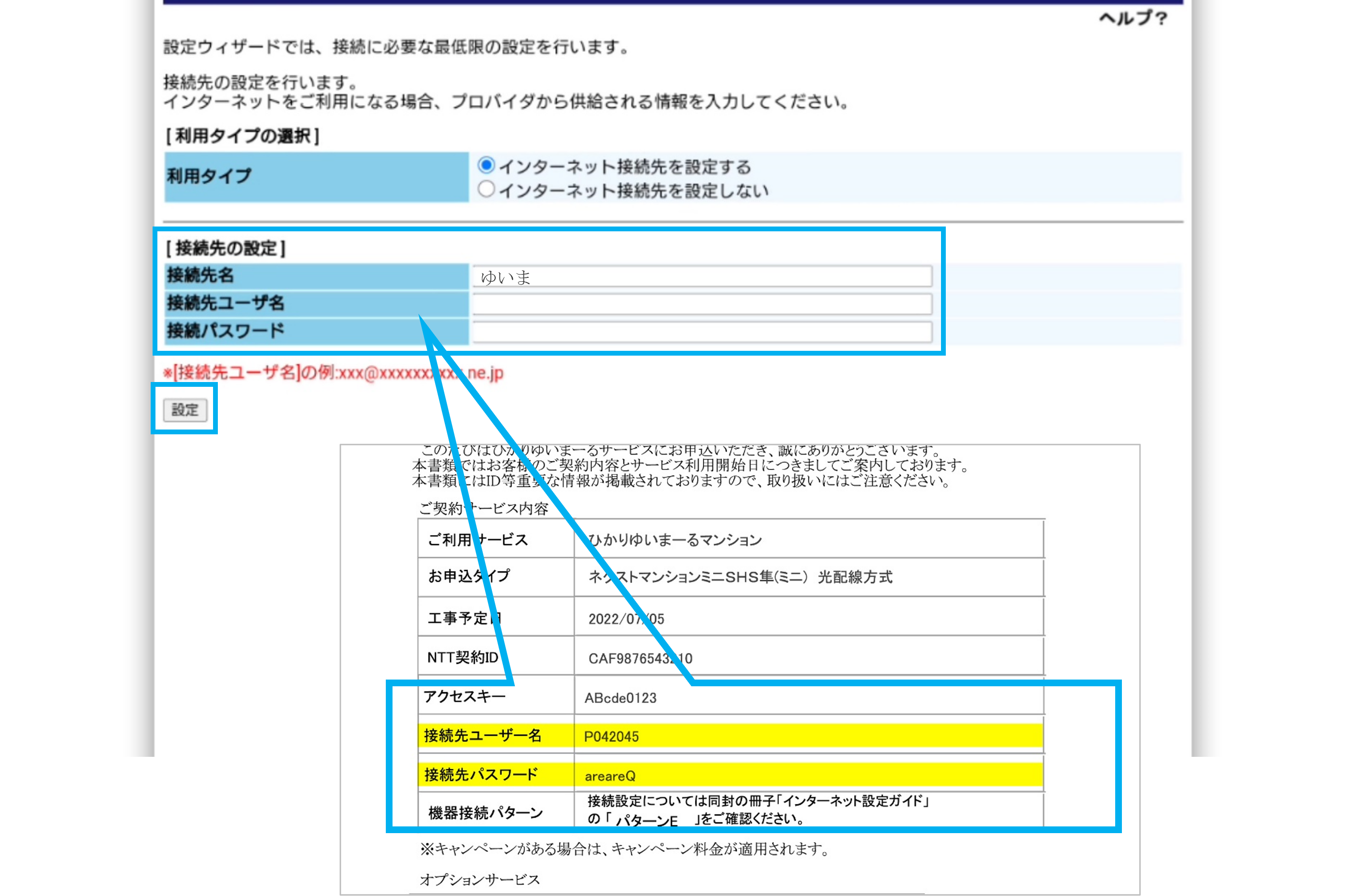The height and width of the screenshot is (896, 1346).
Task: Click the ABcde0123 access key value
Action: point(620,698)
